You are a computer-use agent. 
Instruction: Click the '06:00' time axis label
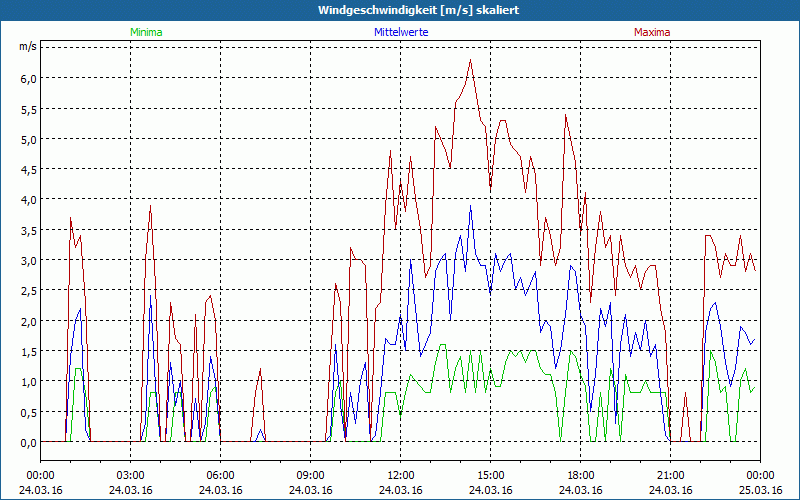tap(220, 476)
